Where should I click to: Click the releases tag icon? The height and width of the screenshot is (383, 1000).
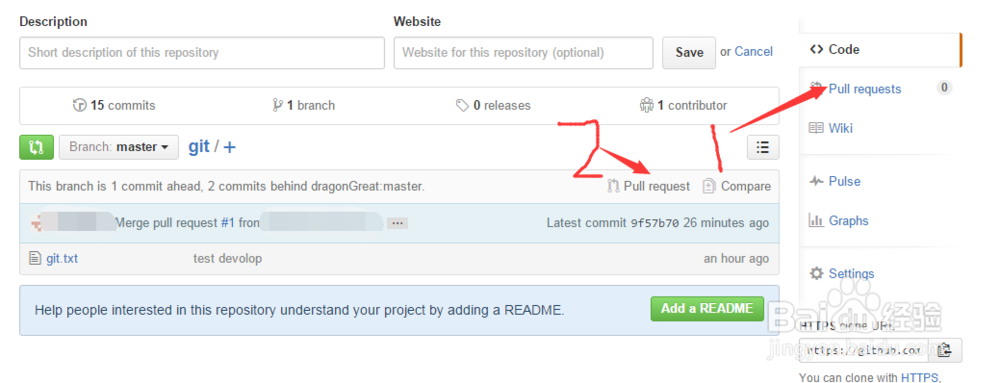pyautogui.click(x=462, y=106)
